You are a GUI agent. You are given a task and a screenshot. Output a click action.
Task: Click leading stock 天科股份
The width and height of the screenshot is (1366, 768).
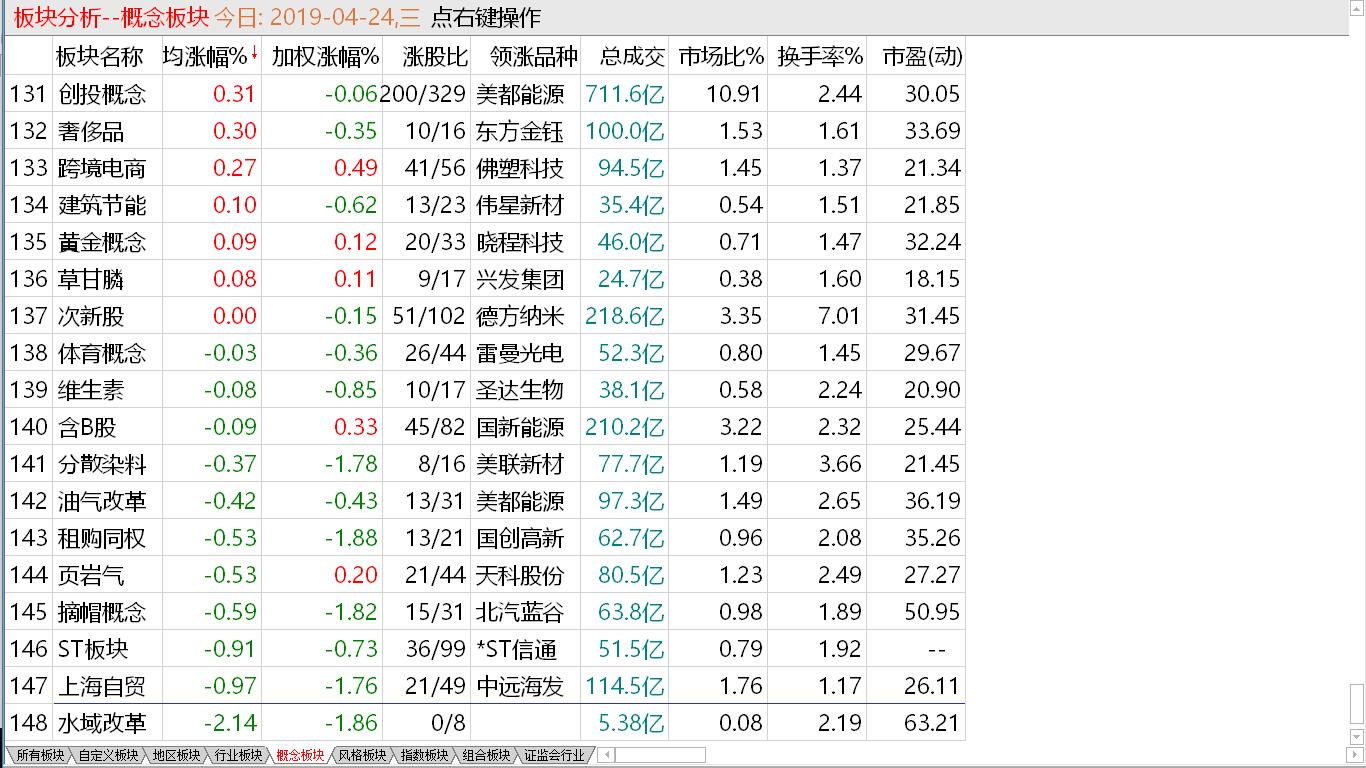pyautogui.click(x=520, y=575)
